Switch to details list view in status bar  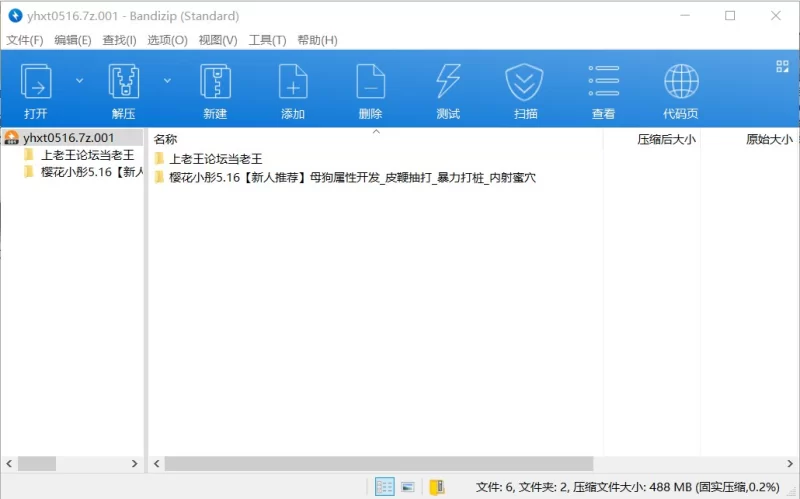coord(384,486)
